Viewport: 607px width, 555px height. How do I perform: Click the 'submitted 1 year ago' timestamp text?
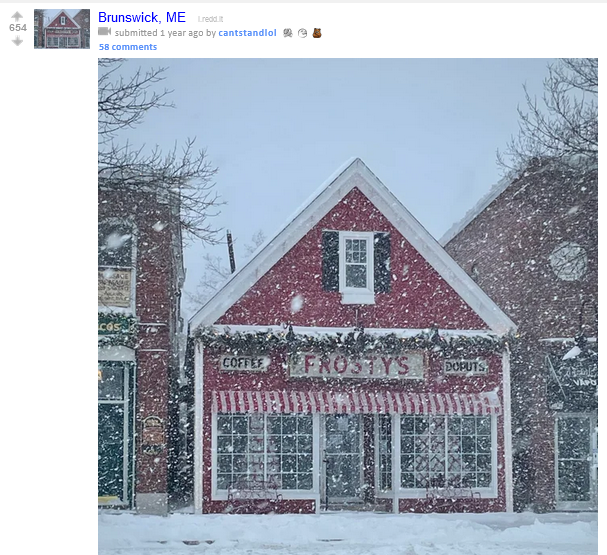tap(159, 33)
